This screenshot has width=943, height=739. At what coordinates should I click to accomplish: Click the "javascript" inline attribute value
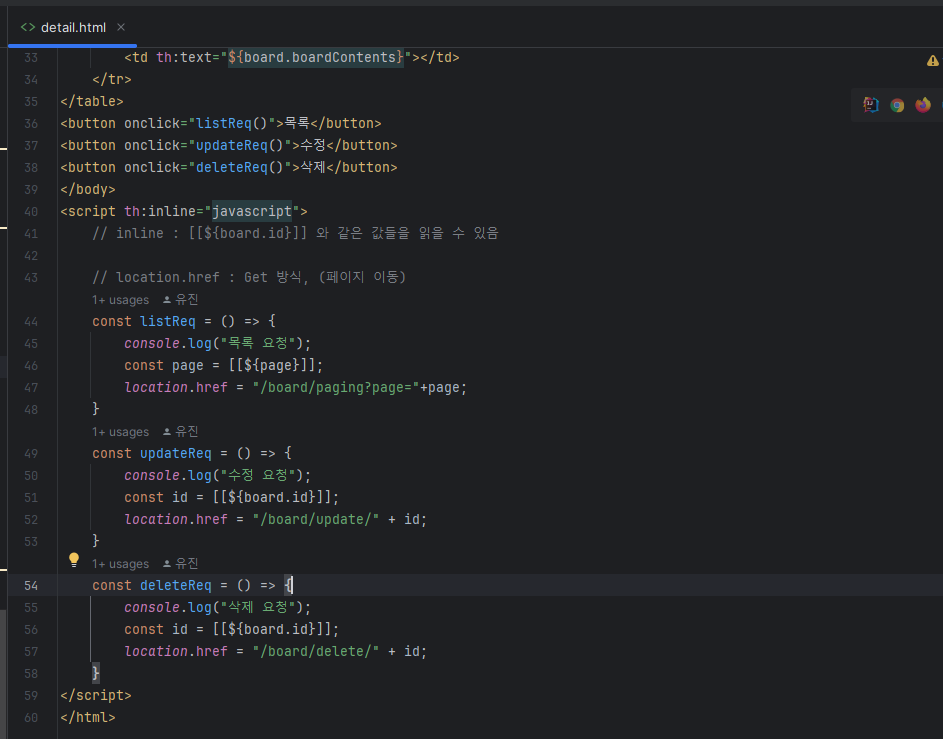(251, 212)
